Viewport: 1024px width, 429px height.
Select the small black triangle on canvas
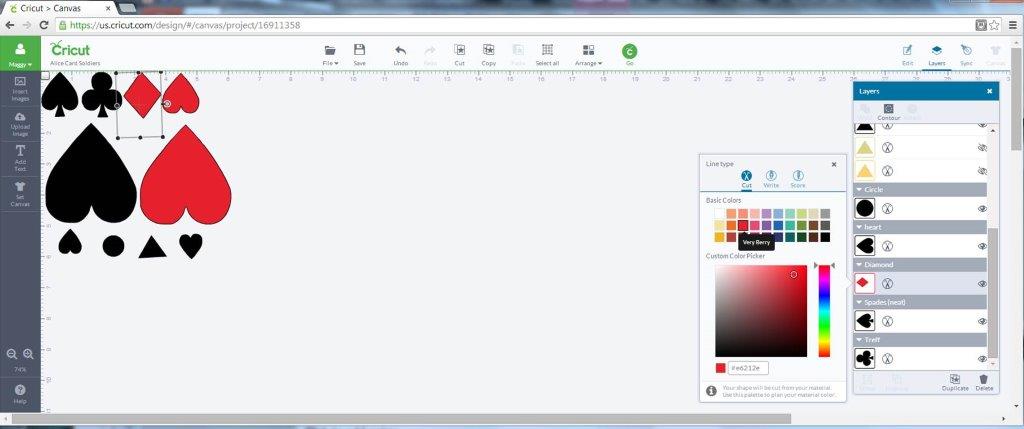click(152, 247)
